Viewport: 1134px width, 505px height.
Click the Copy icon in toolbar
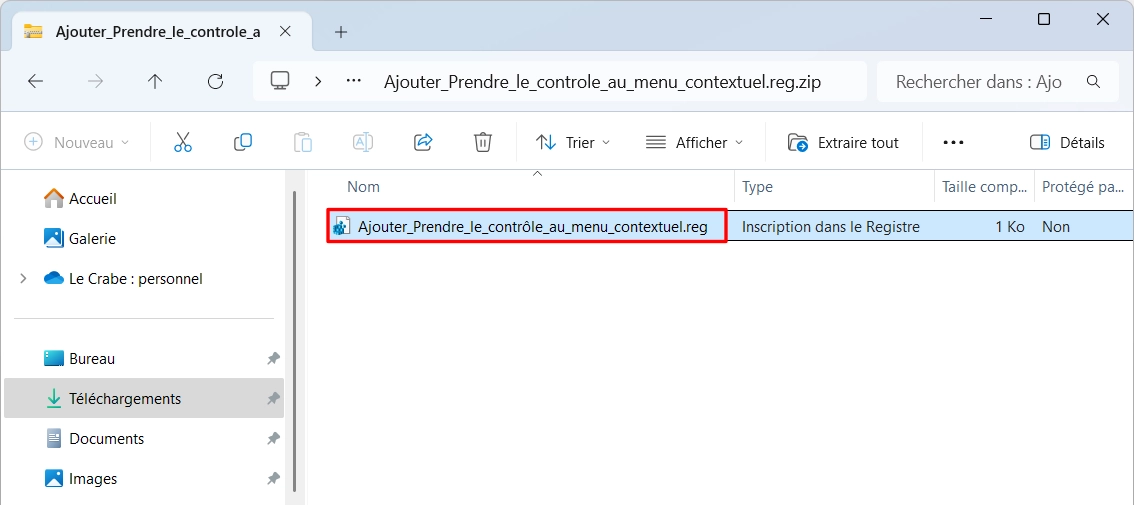(x=243, y=143)
